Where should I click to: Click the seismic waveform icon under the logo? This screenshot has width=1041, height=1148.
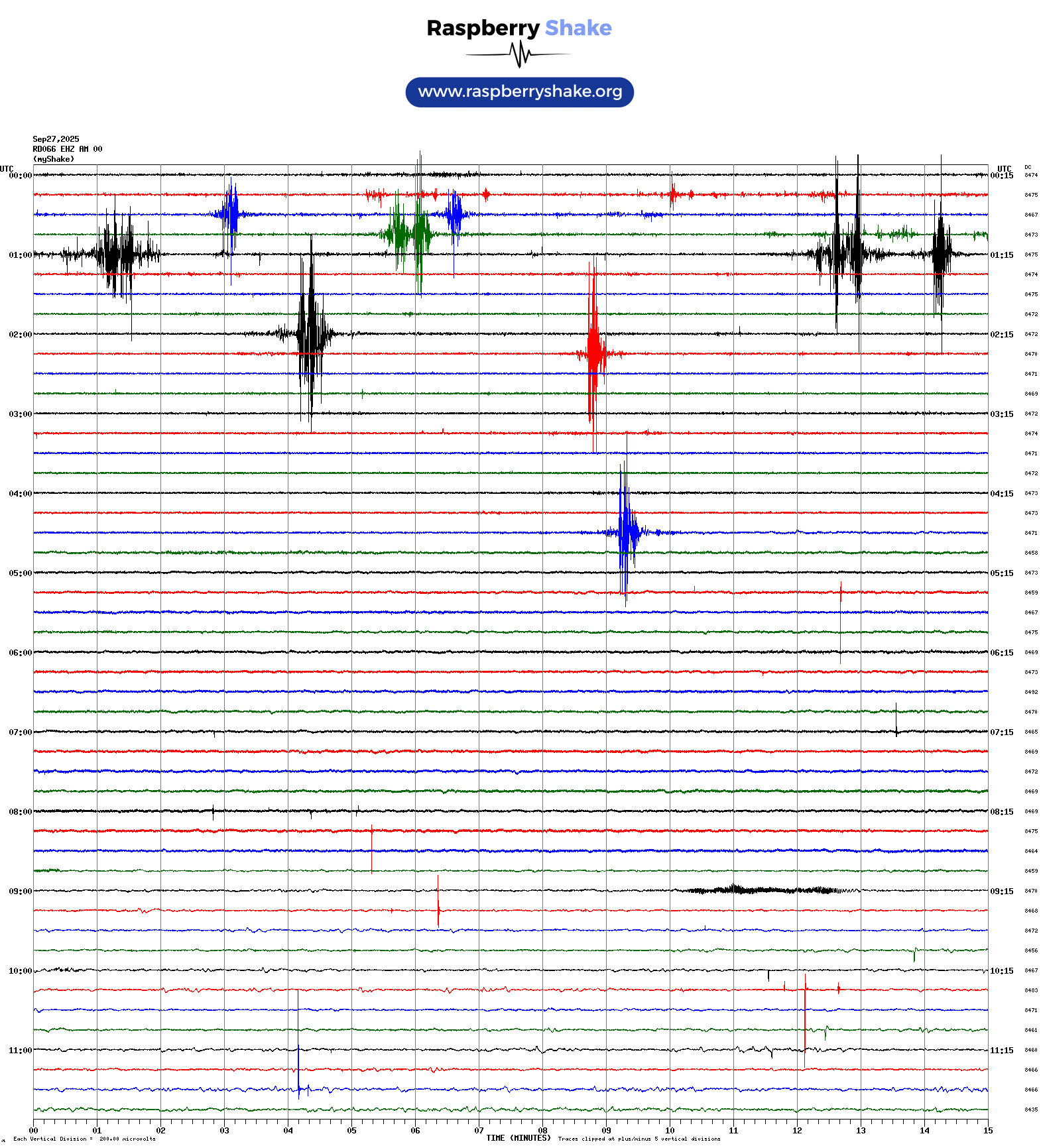click(519, 54)
